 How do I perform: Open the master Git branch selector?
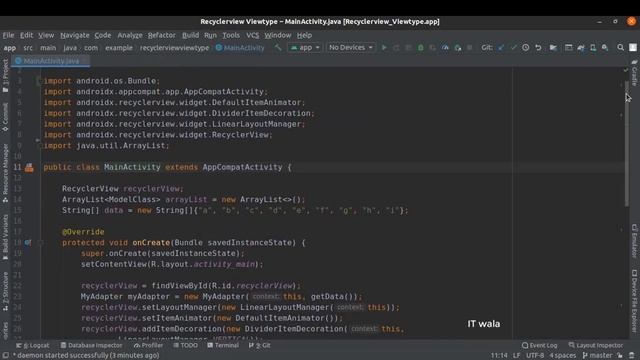(x=597, y=356)
